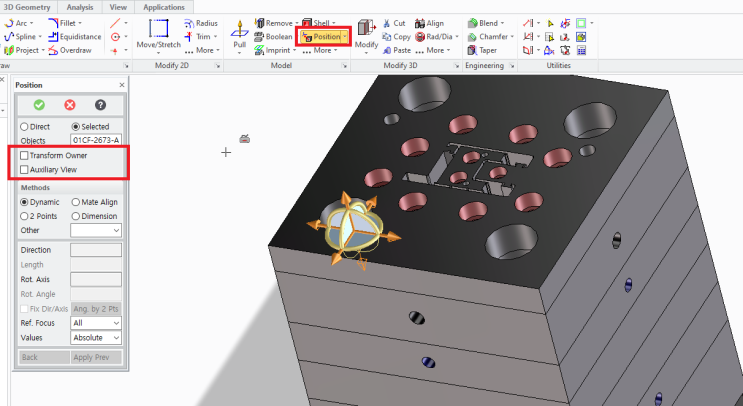The image size is (743, 406).
Task: Open the 3D Geometry tab
Action: point(27,7)
